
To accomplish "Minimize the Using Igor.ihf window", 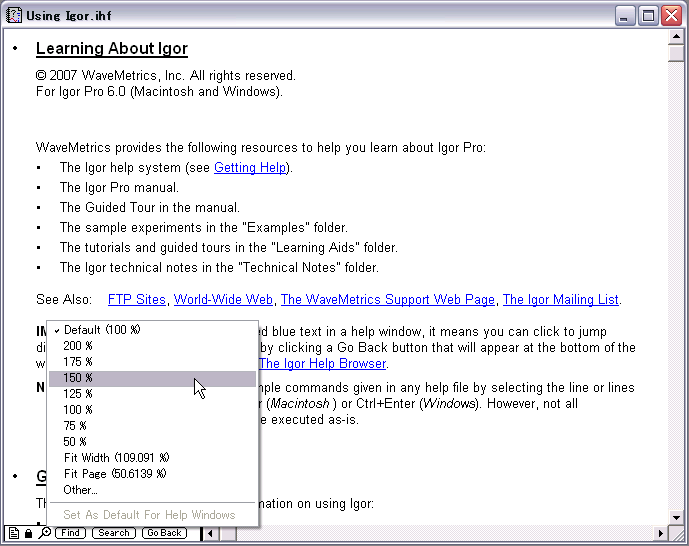I will tap(624, 16).
